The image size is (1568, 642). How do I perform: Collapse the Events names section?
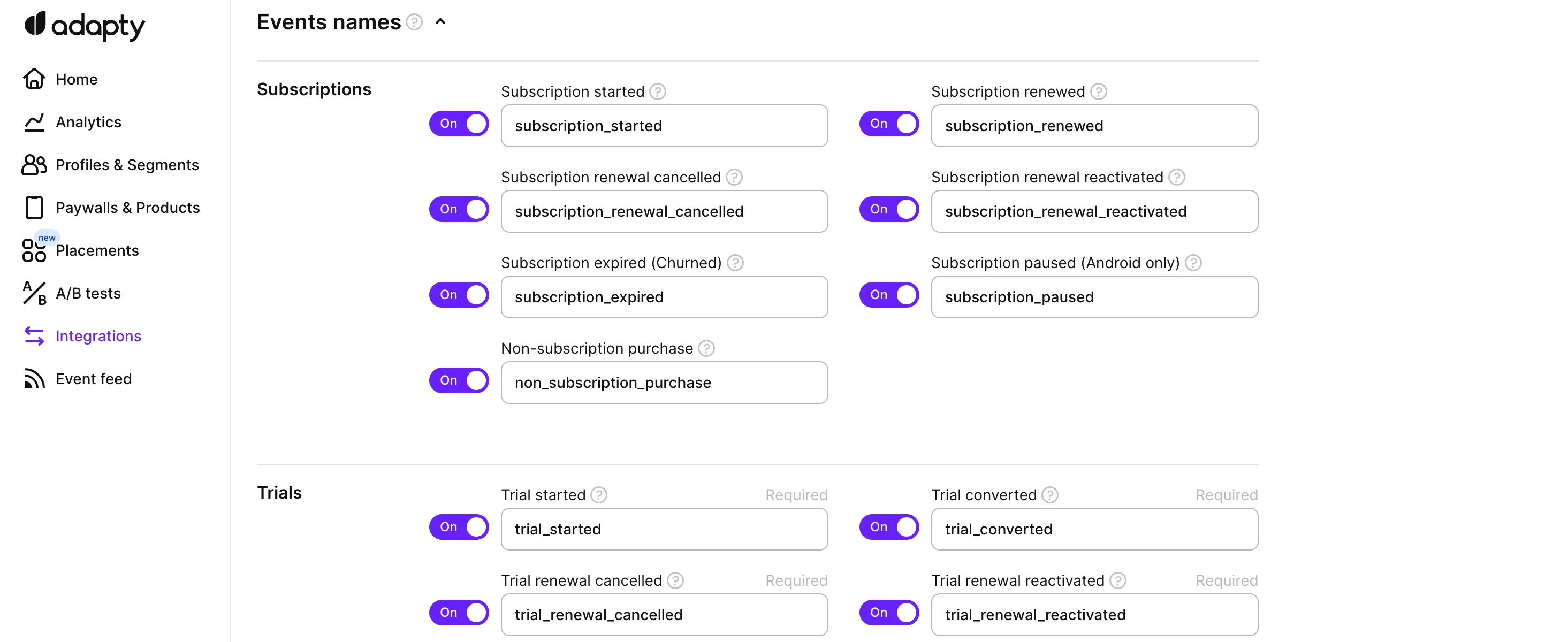point(440,22)
